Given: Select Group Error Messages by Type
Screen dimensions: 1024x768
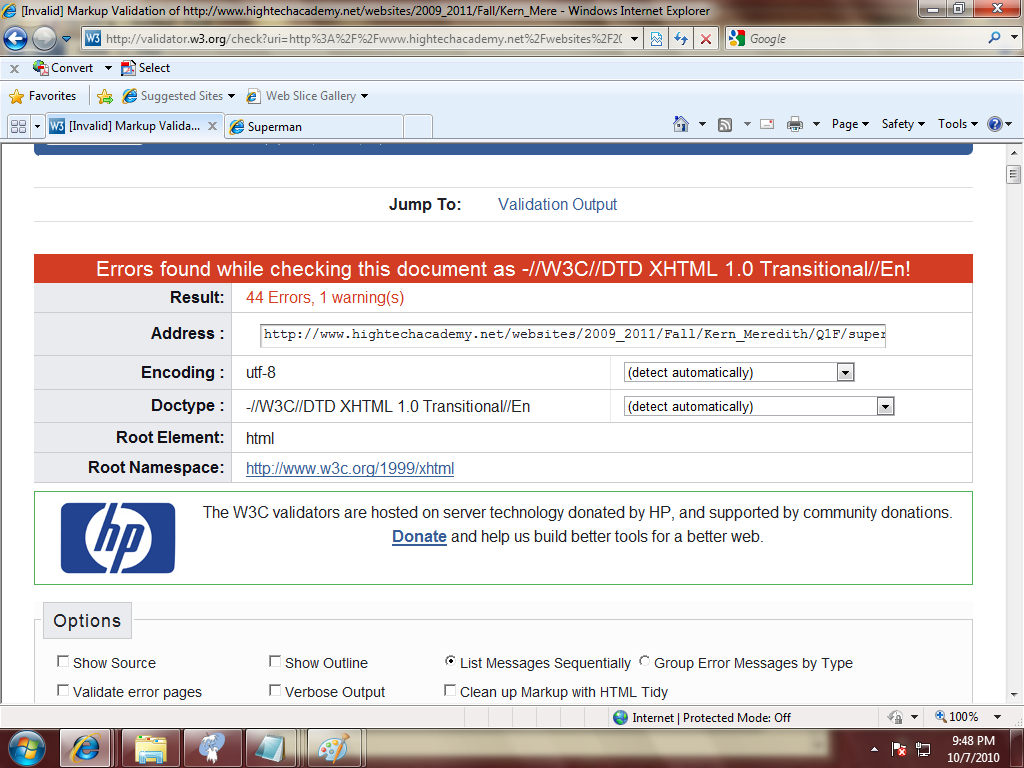Looking at the screenshot, I should (645, 662).
